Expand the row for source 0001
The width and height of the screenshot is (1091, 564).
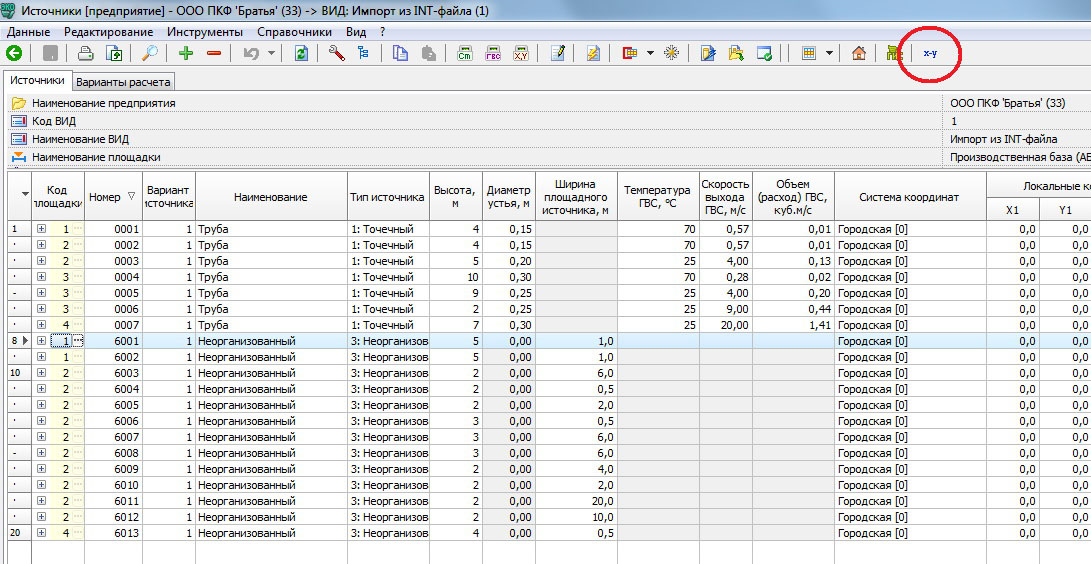pyautogui.click(x=42, y=229)
